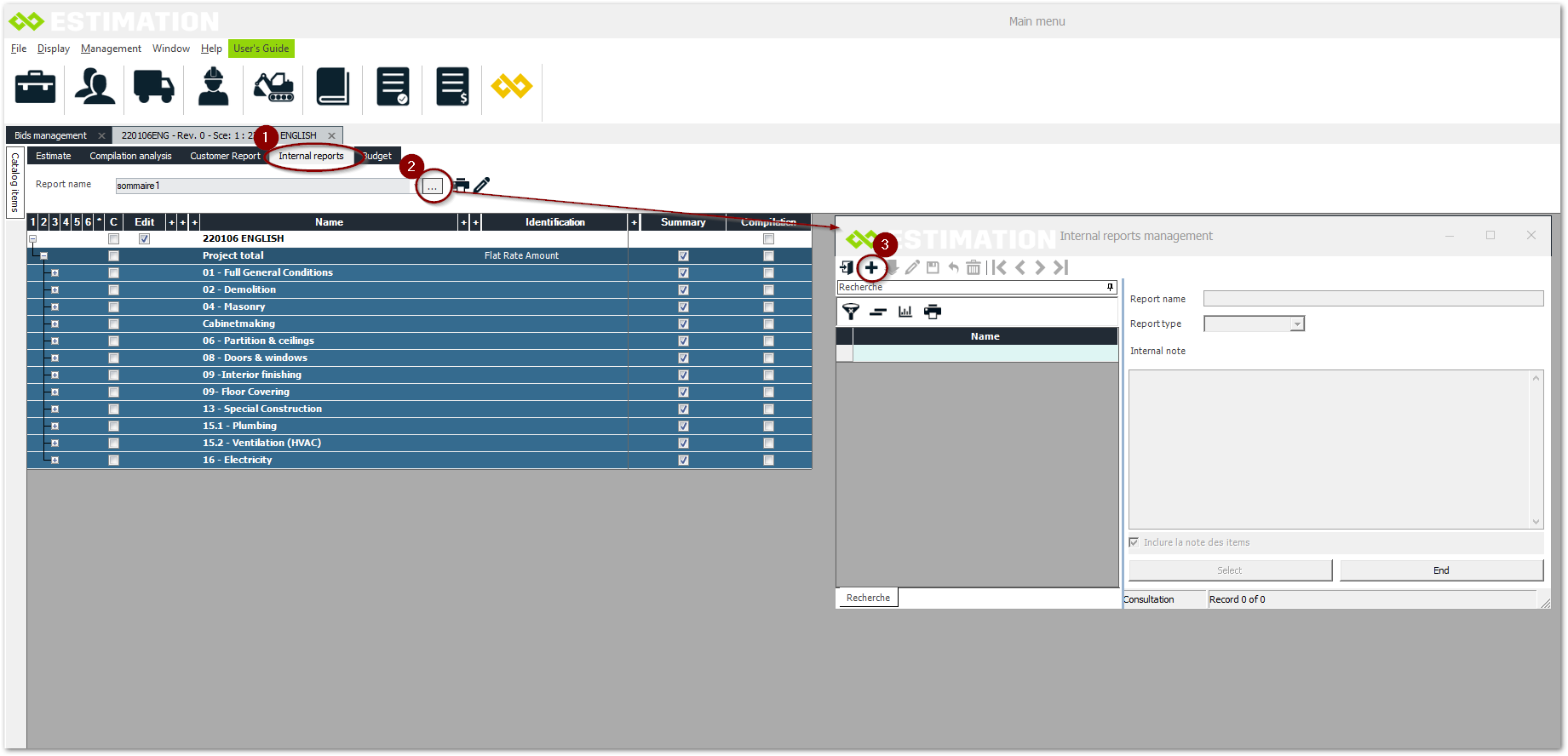Screen dimensions: 1568x756
Task: Switch to the Compilation analysis tab
Action: tap(130, 156)
